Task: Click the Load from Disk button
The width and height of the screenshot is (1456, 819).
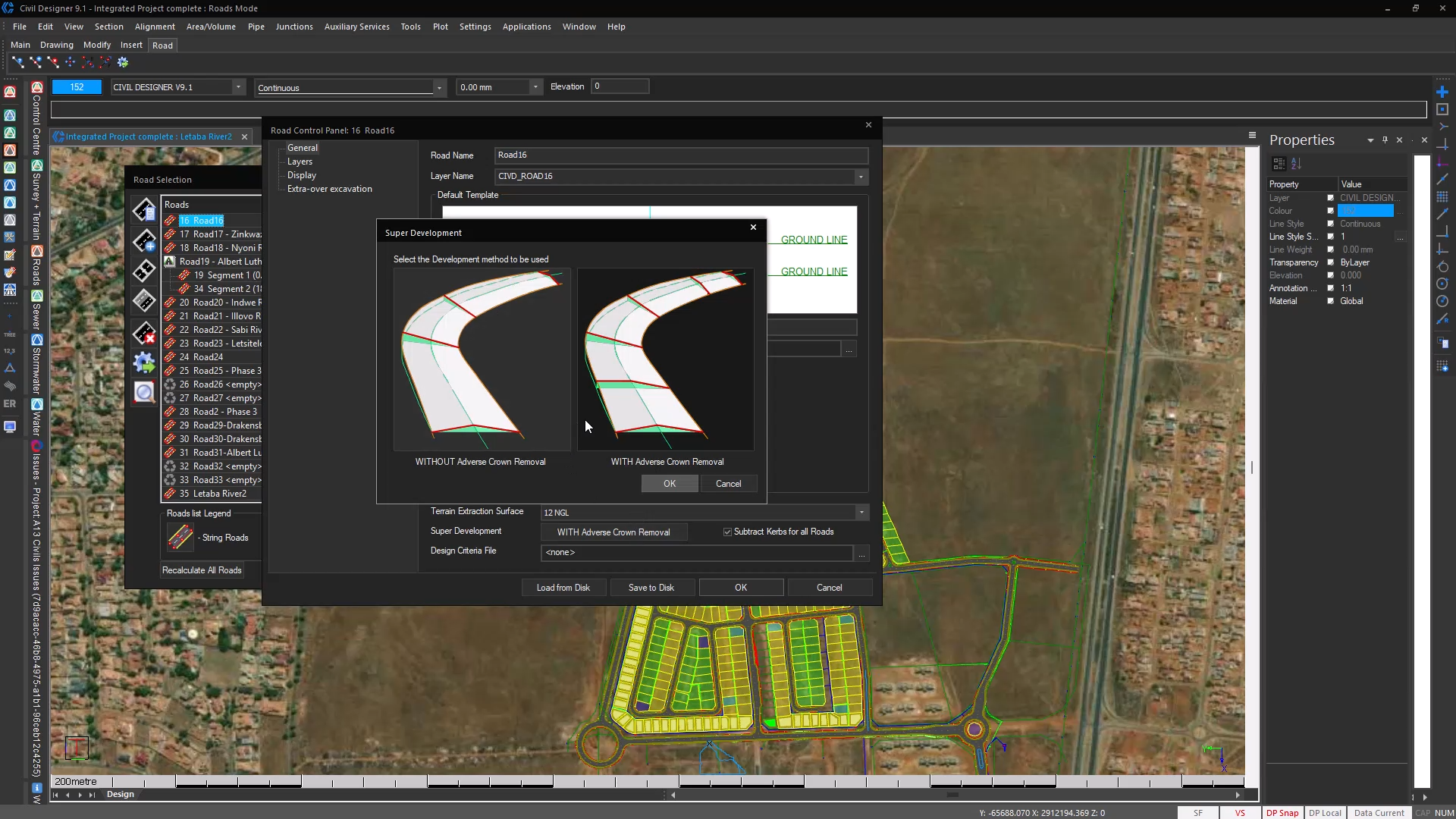Action: (563, 588)
